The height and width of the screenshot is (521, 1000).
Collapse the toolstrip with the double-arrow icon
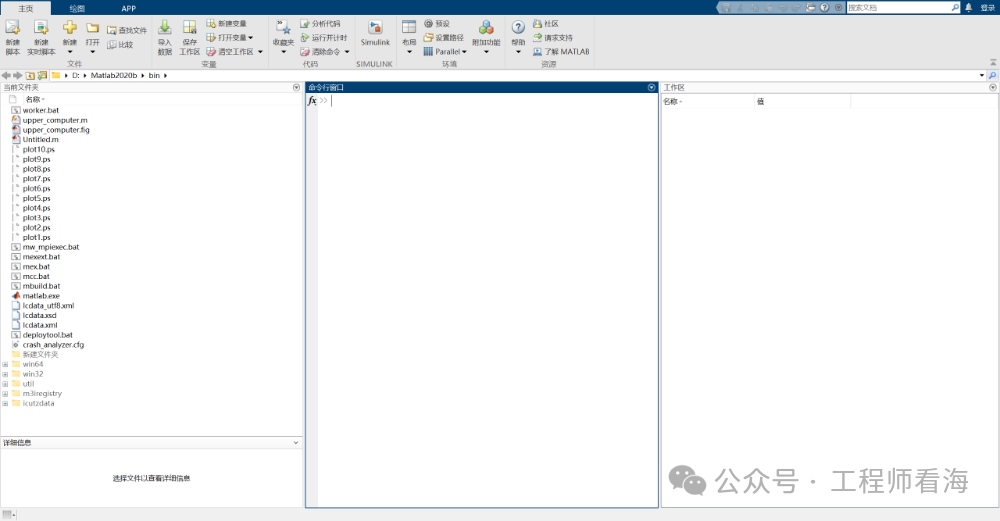(x=993, y=62)
